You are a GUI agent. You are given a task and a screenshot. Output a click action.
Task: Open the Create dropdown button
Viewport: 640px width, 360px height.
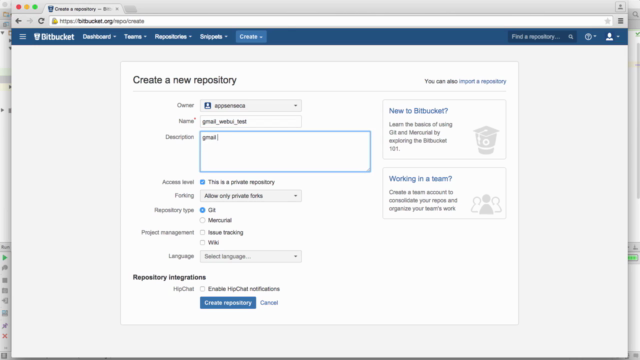point(251,37)
